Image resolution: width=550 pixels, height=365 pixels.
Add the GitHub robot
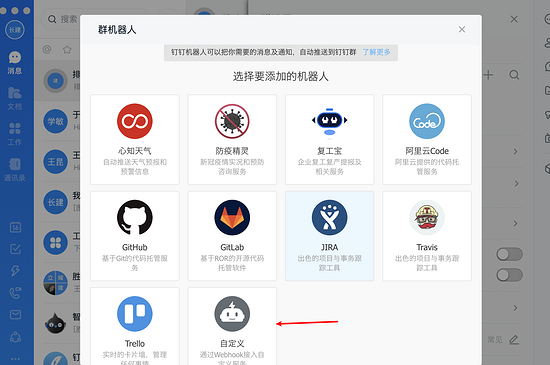[135, 236]
